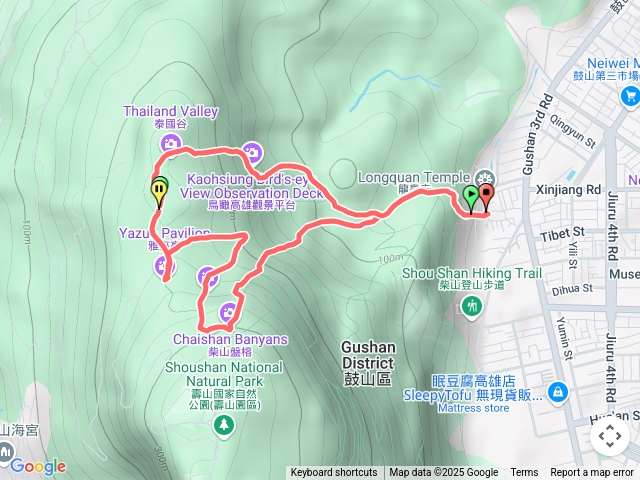Click Report a map error link
The width and height of the screenshot is (640, 480).
tap(591, 473)
